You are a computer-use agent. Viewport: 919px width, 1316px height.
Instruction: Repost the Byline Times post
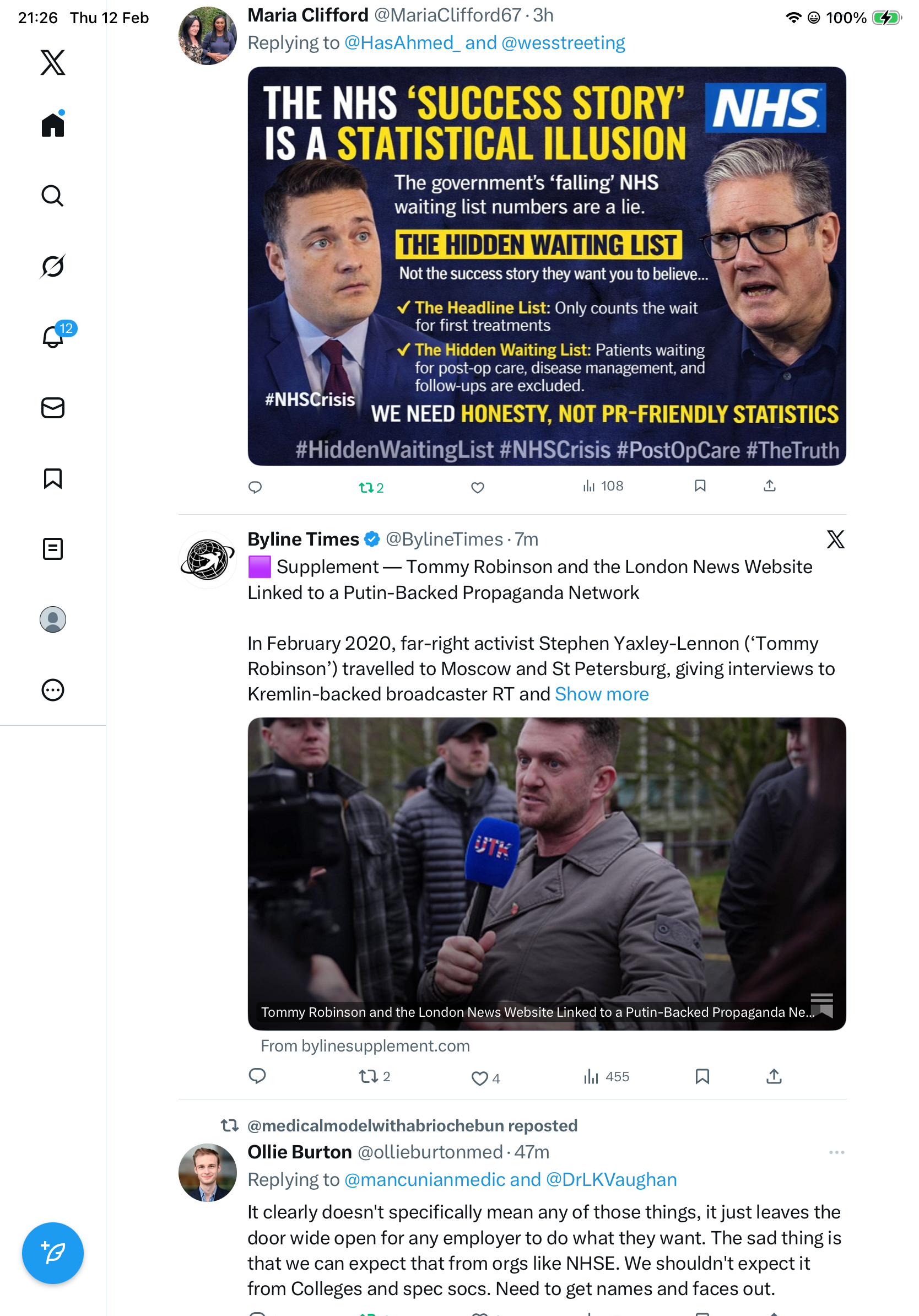coord(368,1077)
